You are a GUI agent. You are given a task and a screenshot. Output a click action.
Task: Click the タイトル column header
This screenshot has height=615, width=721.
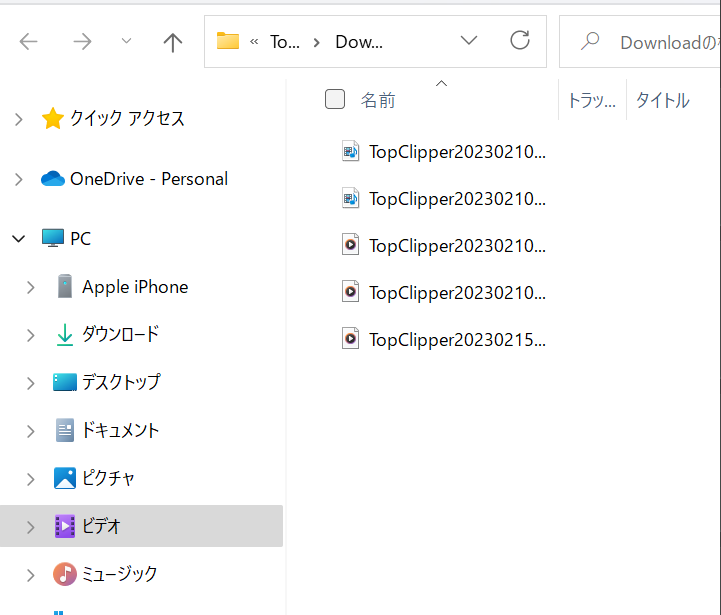662,100
